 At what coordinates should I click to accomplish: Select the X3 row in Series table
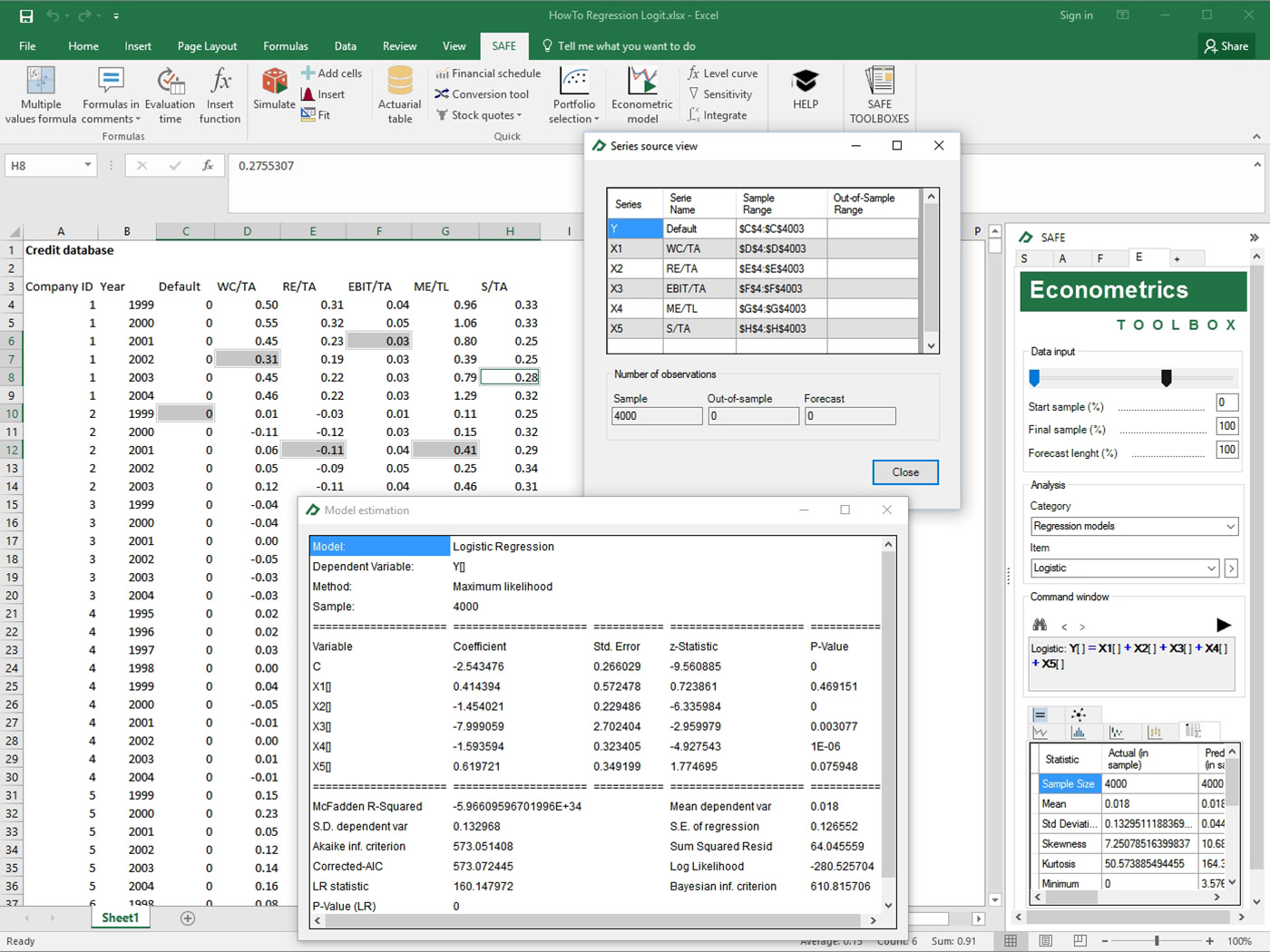[763, 289]
